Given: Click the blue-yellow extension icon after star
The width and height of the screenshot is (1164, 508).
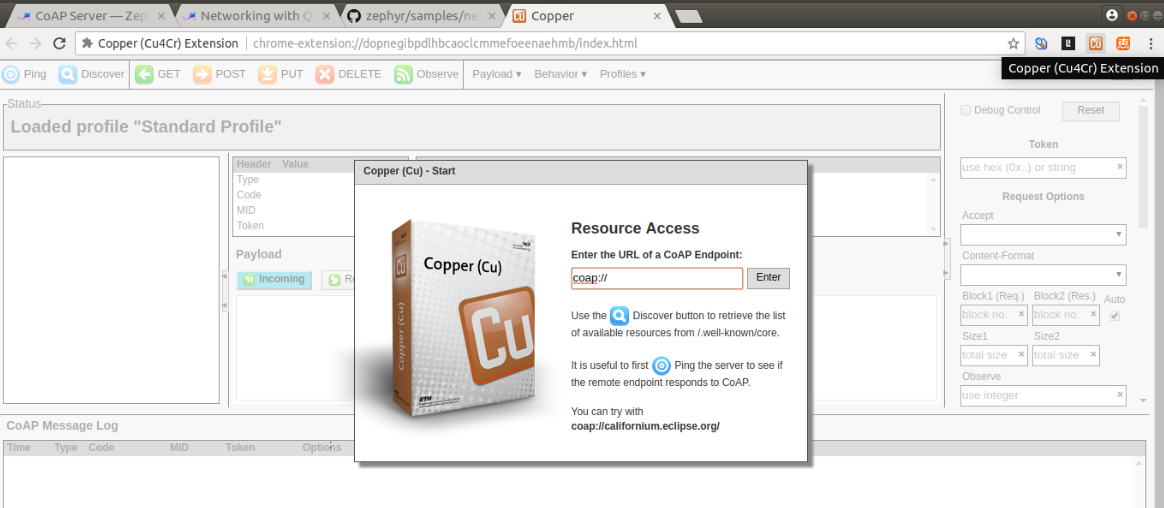Looking at the screenshot, I should point(1041,44).
